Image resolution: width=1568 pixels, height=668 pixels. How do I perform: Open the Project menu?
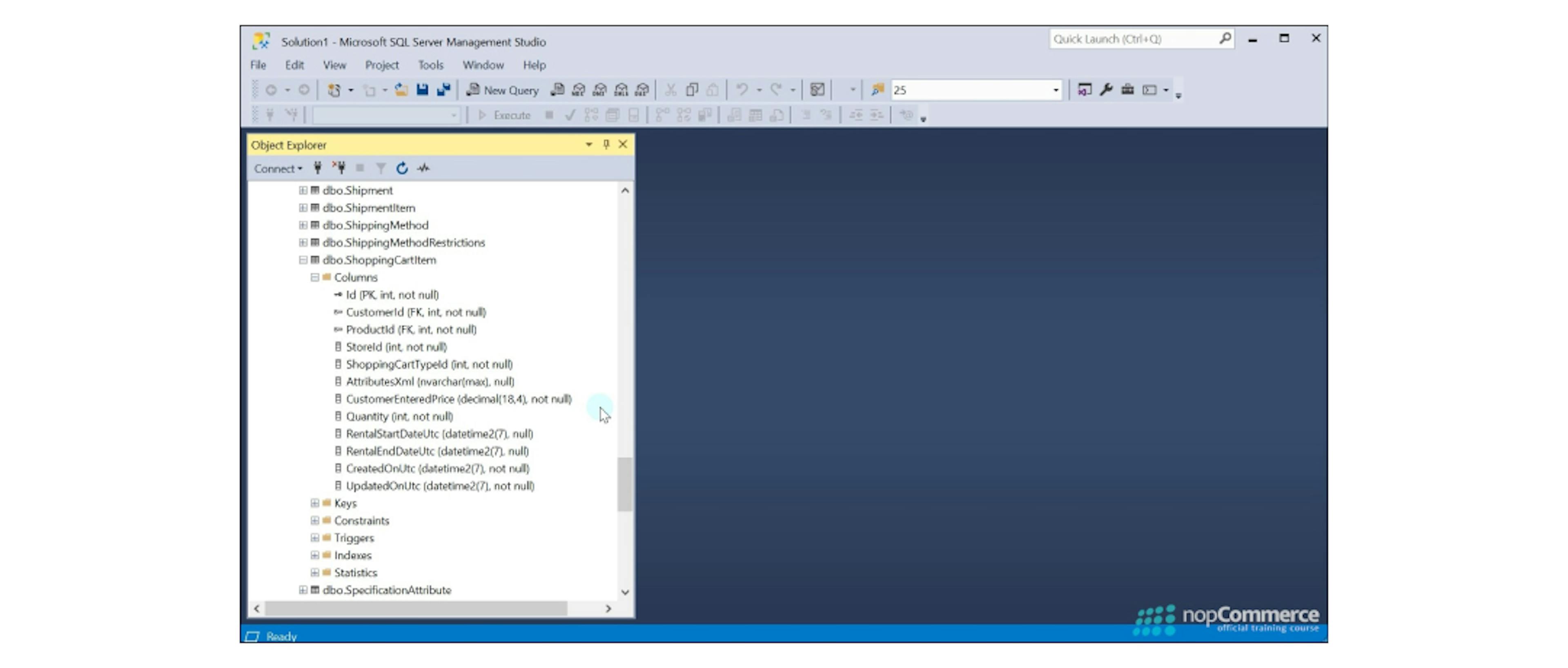(382, 65)
